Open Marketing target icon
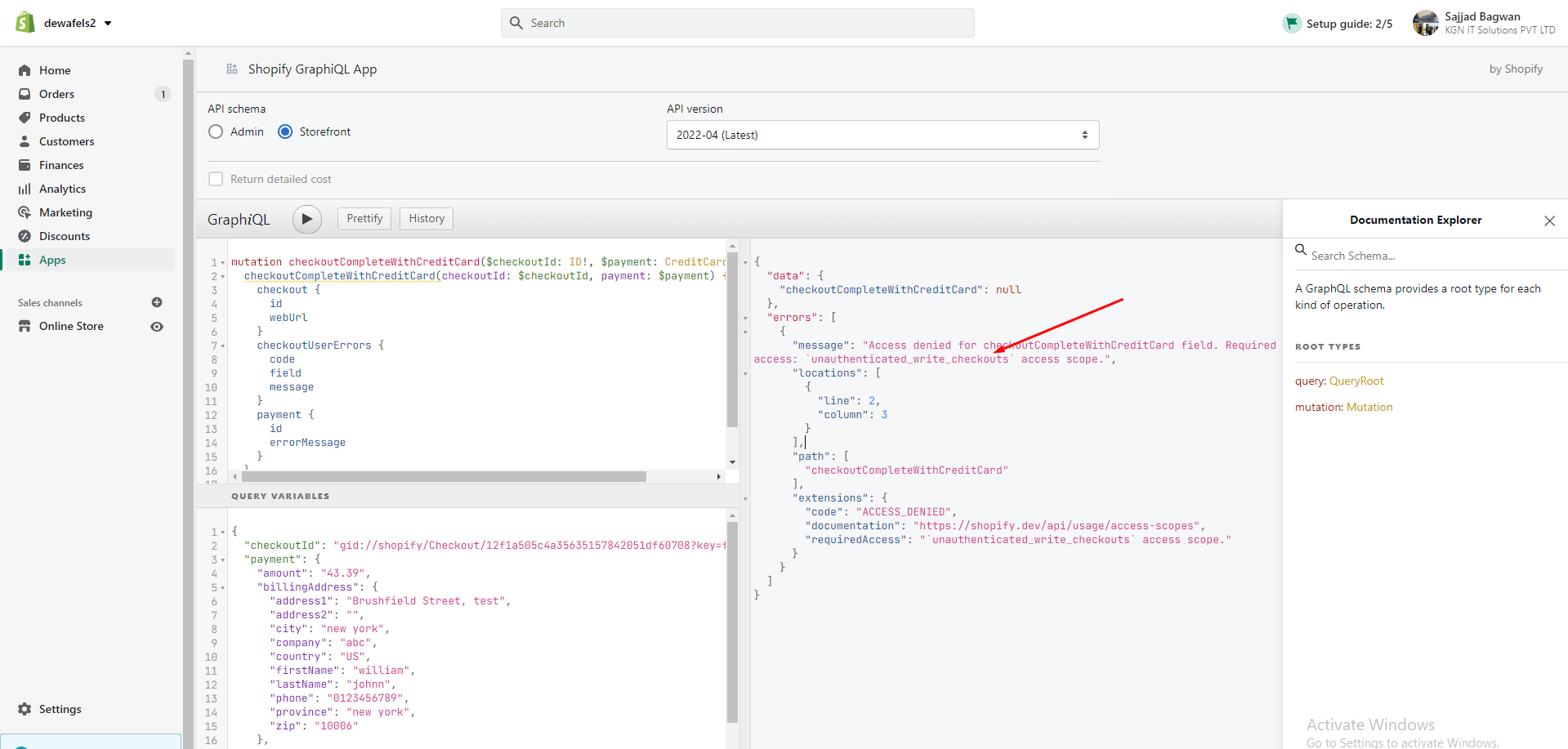Viewport: 1568px width, 749px height. (25, 212)
